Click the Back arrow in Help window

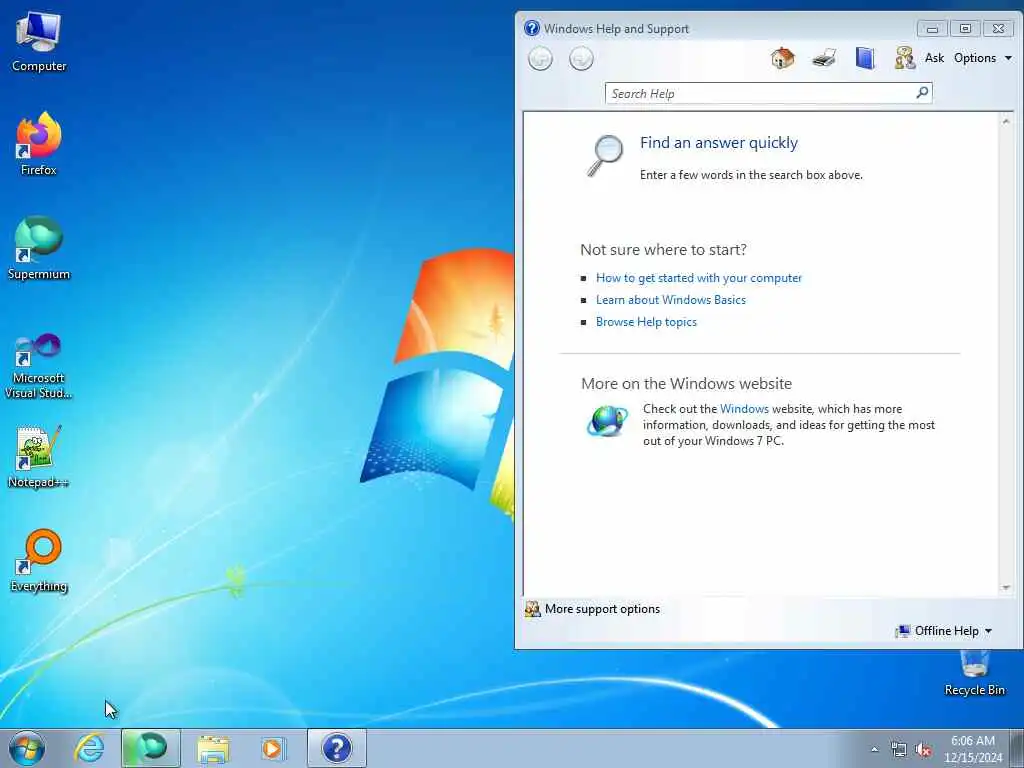tap(540, 59)
